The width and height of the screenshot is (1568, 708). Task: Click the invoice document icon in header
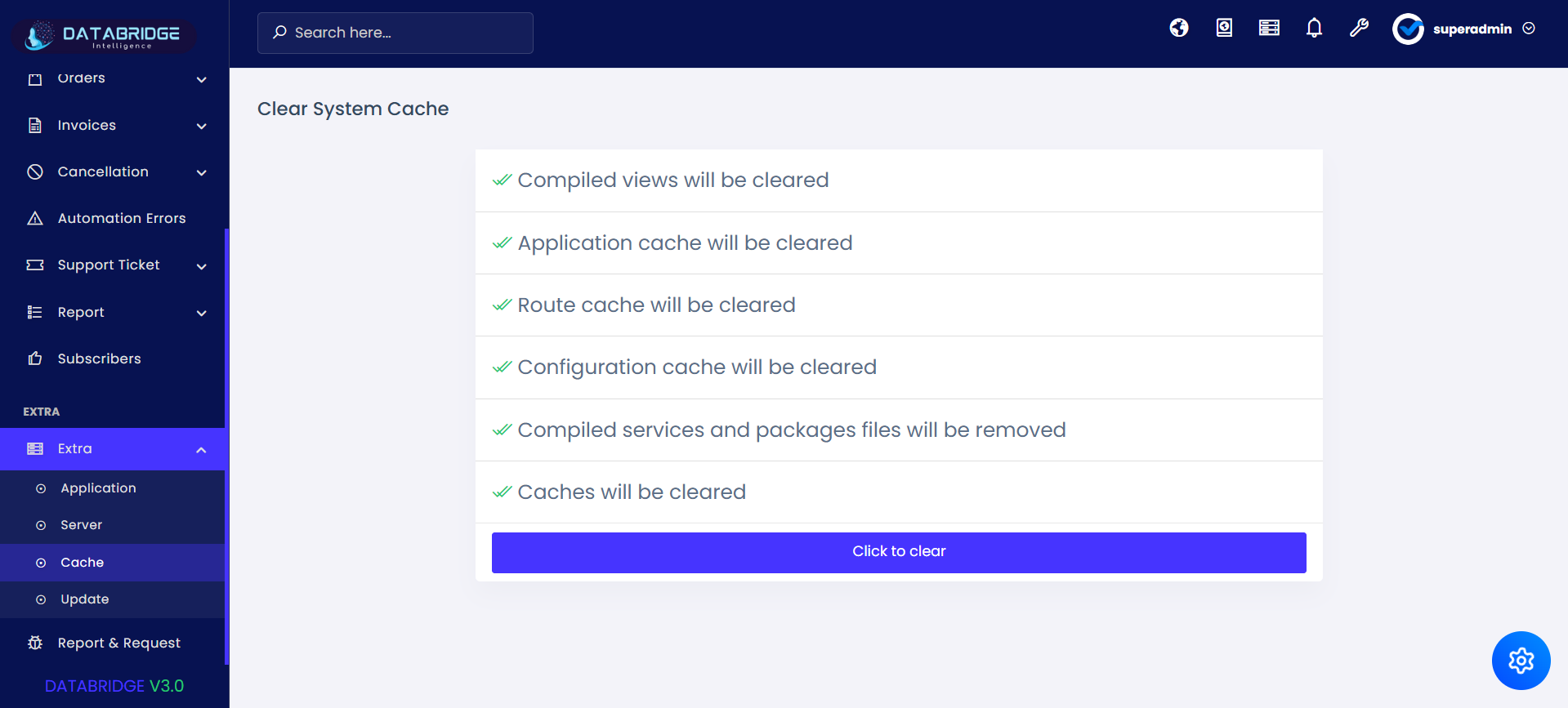1224,29
